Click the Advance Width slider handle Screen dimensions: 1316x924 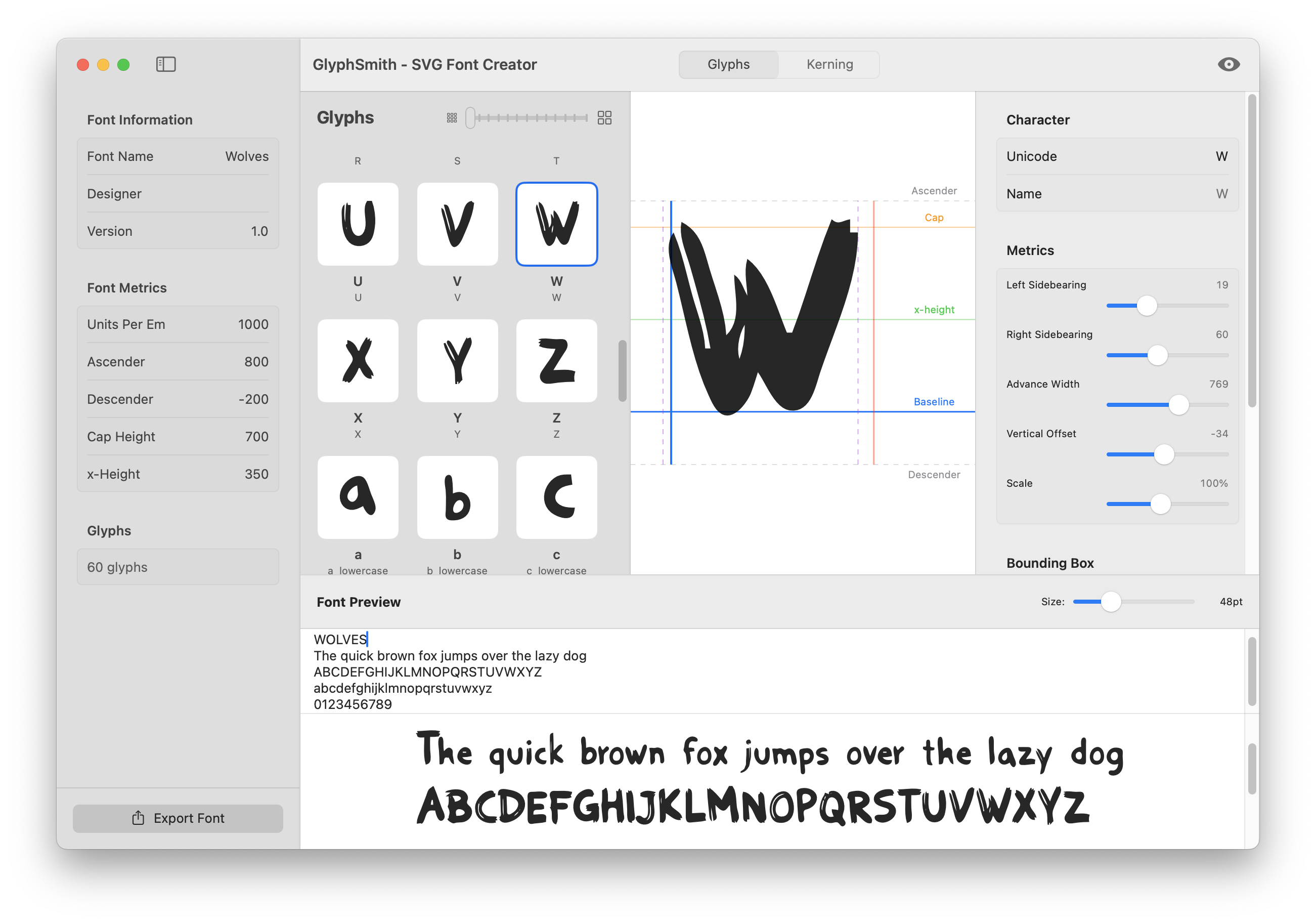pyautogui.click(x=1178, y=405)
